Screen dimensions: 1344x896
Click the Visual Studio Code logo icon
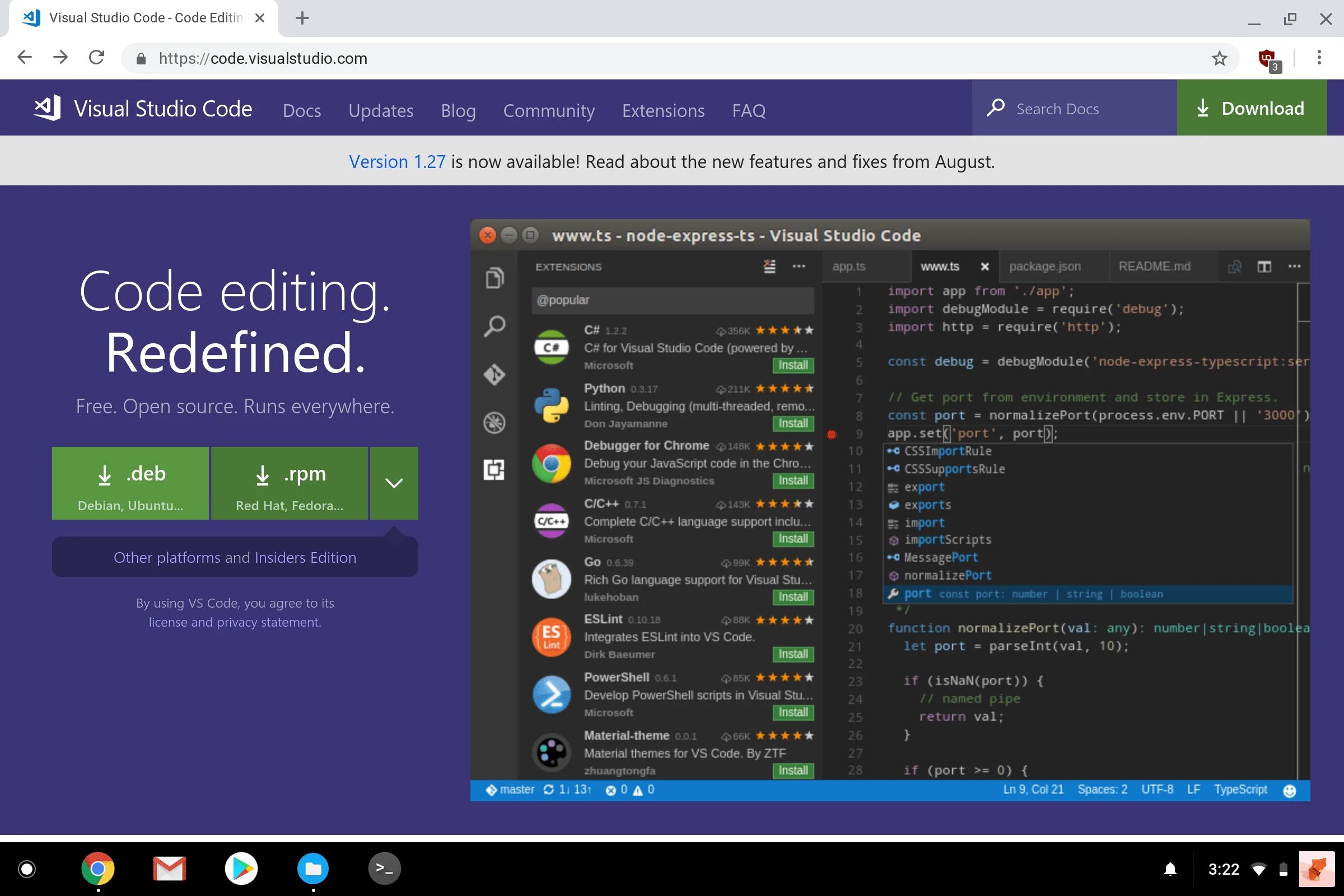click(x=48, y=108)
